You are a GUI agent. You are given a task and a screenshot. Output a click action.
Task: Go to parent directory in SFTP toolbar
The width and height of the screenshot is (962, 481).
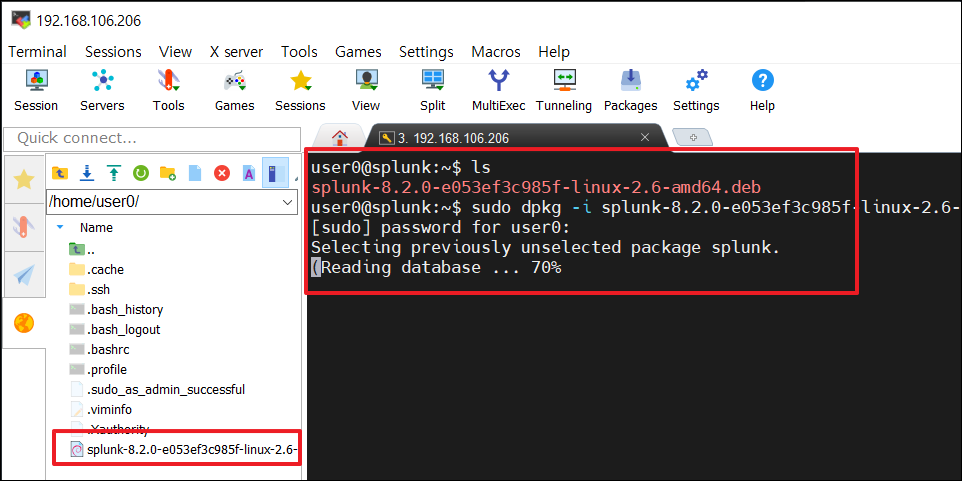(x=60, y=174)
